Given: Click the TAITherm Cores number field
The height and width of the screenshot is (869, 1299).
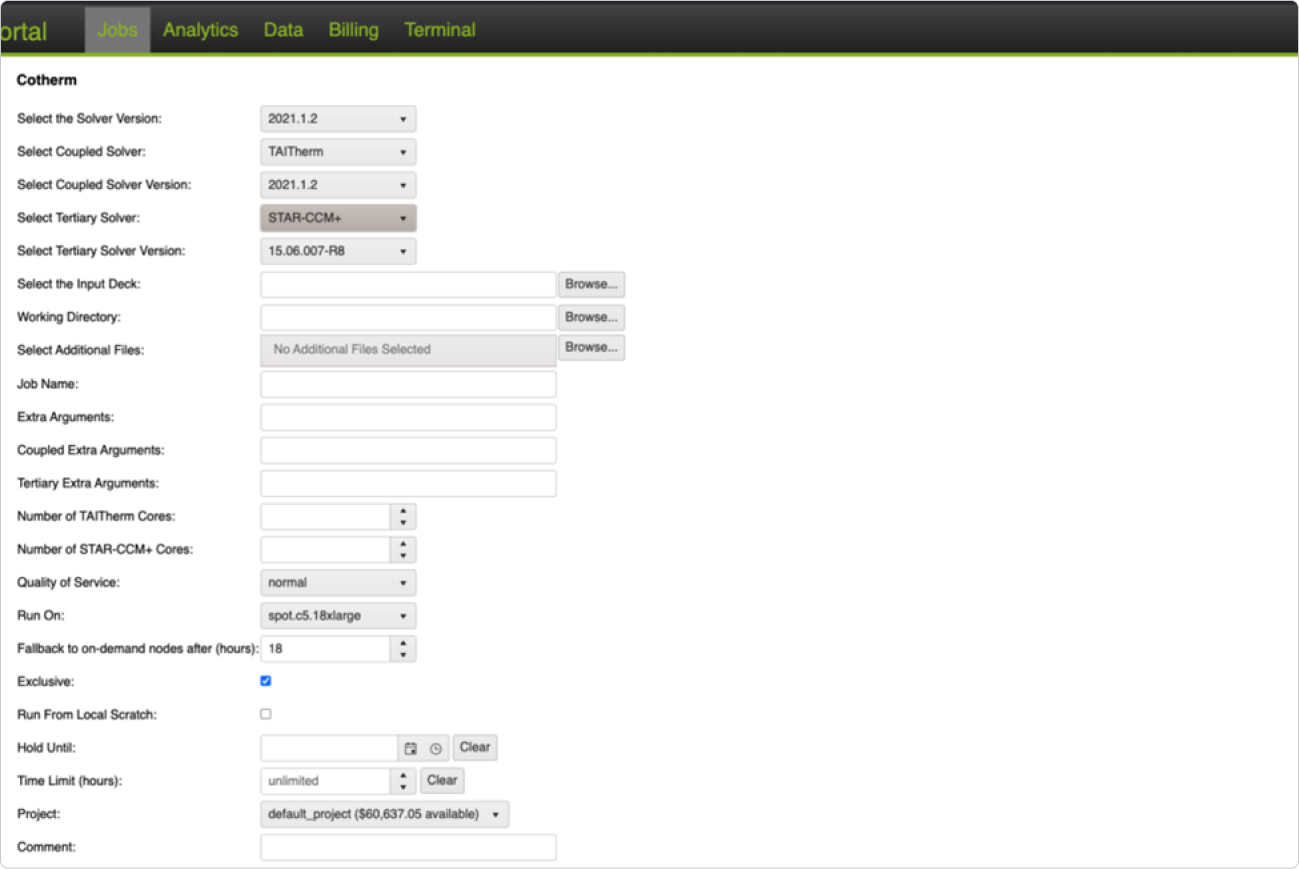Looking at the screenshot, I should pyautogui.click(x=325, y=517).
